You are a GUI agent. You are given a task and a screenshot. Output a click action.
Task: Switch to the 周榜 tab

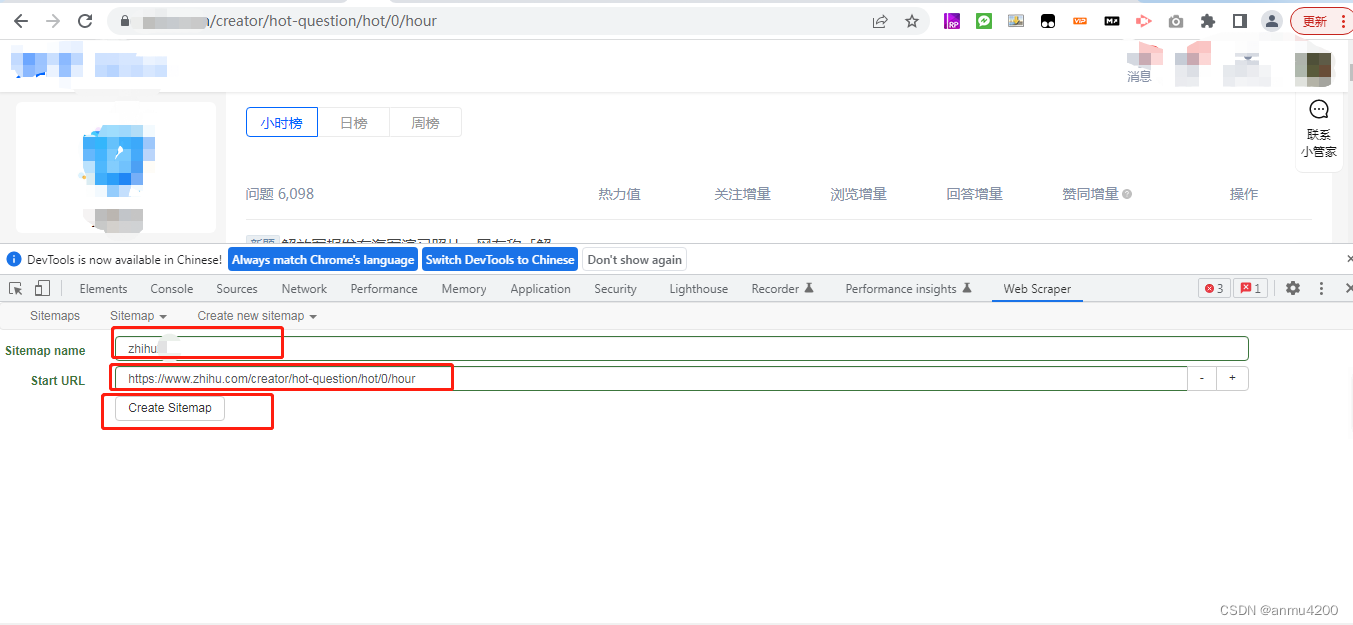click(425, 123)
